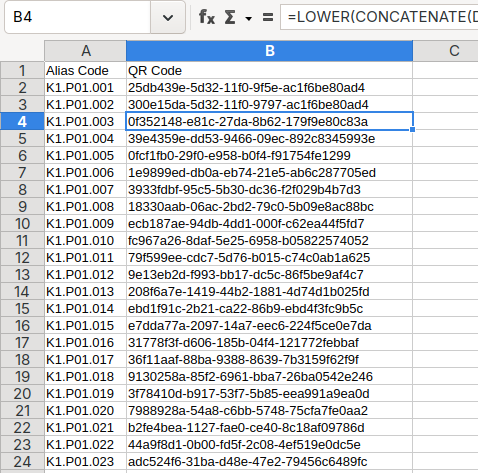
Task: Select column C header
Action: (445, 51)
